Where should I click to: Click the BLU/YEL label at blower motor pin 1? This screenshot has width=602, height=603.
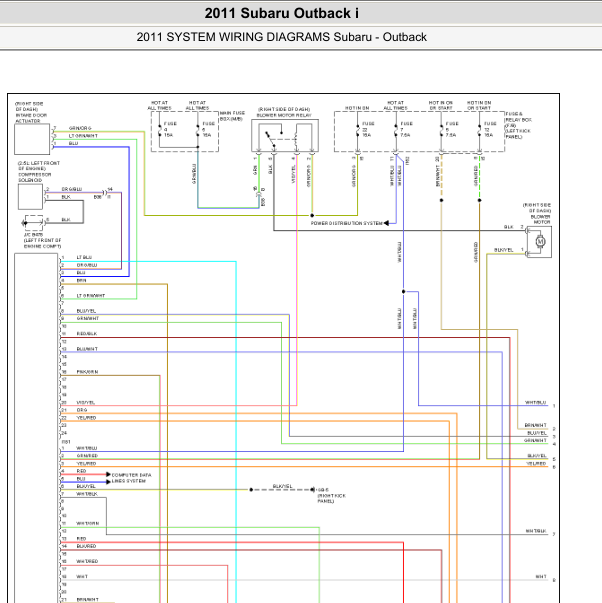pos(504,250)
